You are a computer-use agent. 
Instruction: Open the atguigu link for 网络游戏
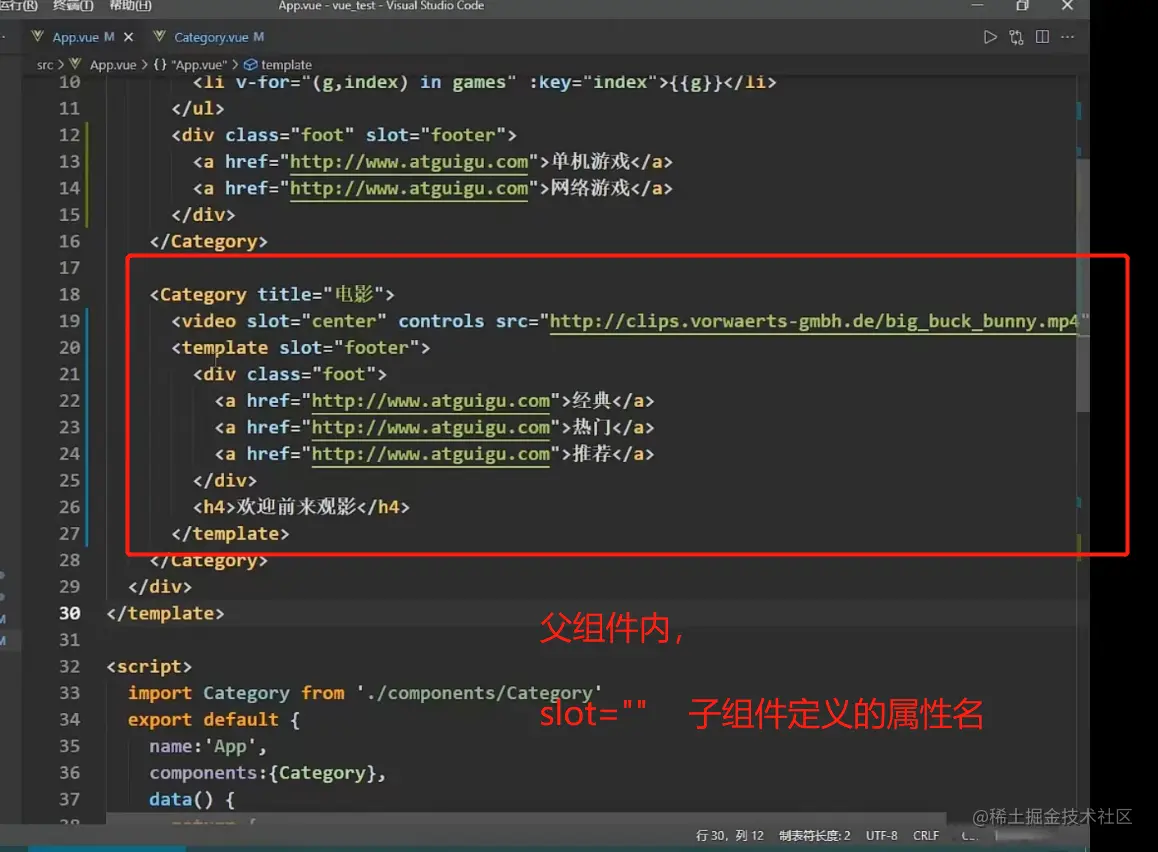pyautogui.click(x=408, y=188)
